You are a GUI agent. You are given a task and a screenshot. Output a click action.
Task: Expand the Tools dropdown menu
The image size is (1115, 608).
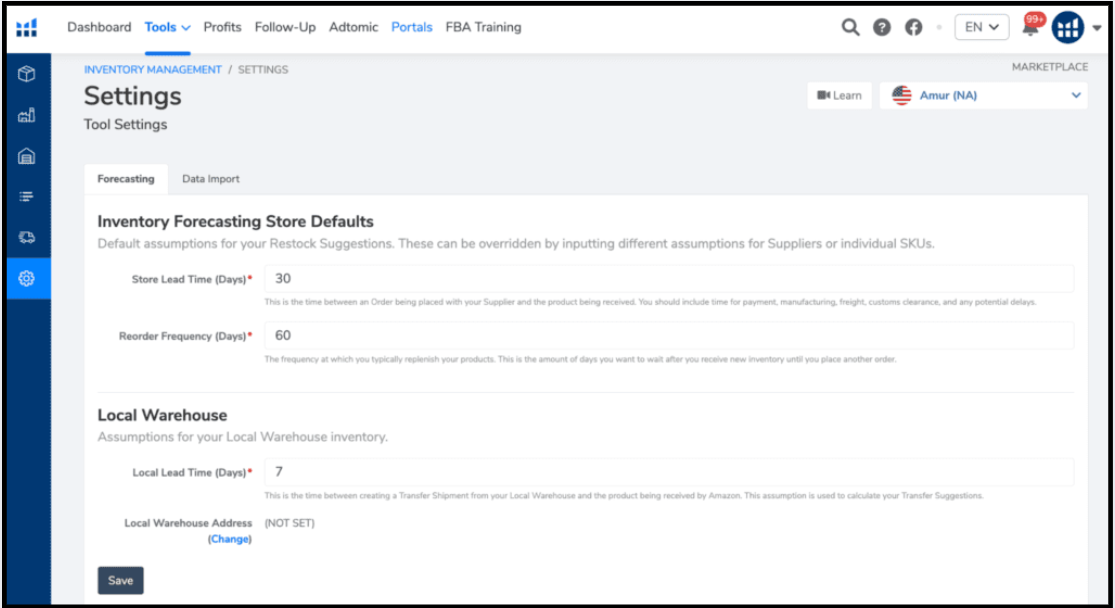pos(167,27)
